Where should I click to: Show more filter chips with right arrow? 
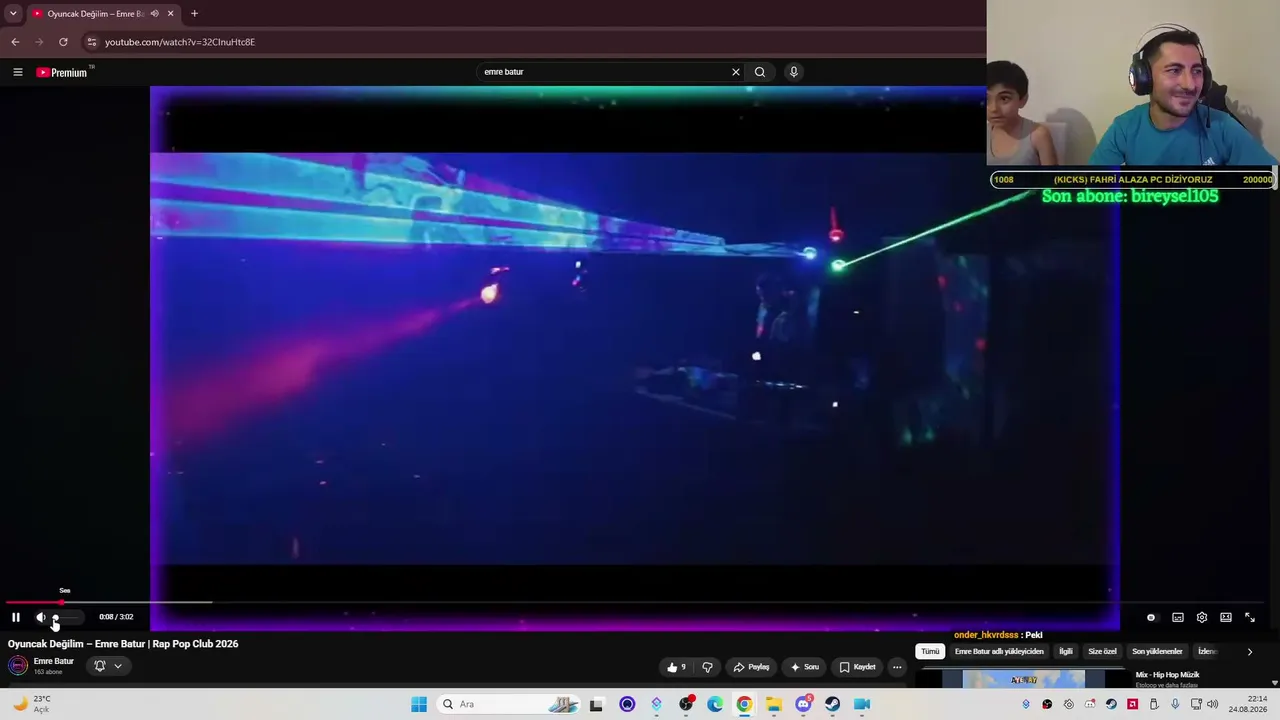point(1249,652)
